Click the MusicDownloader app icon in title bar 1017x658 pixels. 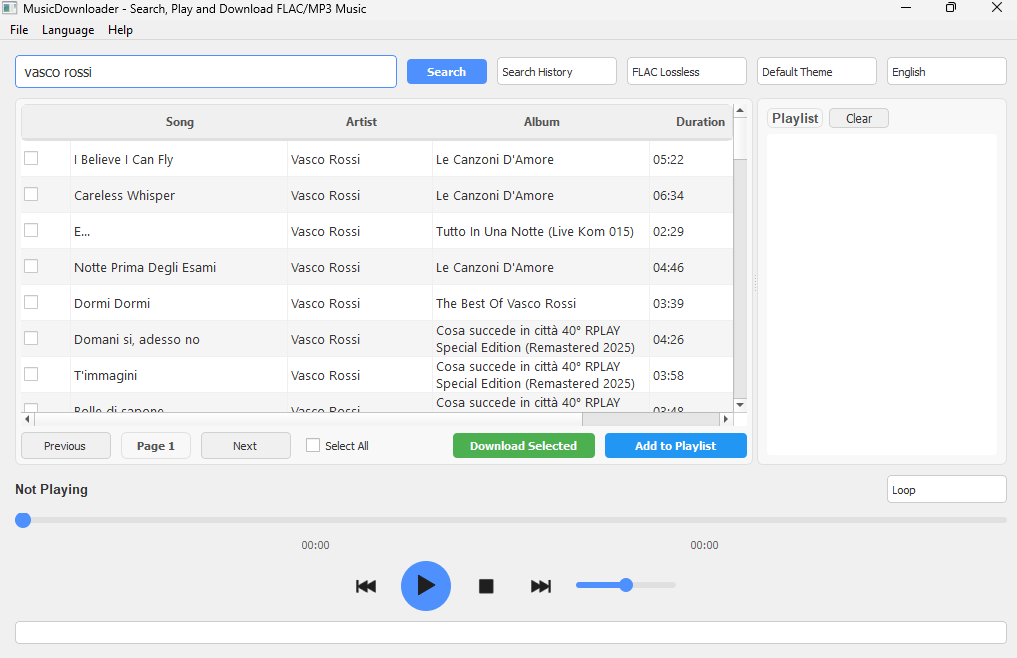(10, 8)
